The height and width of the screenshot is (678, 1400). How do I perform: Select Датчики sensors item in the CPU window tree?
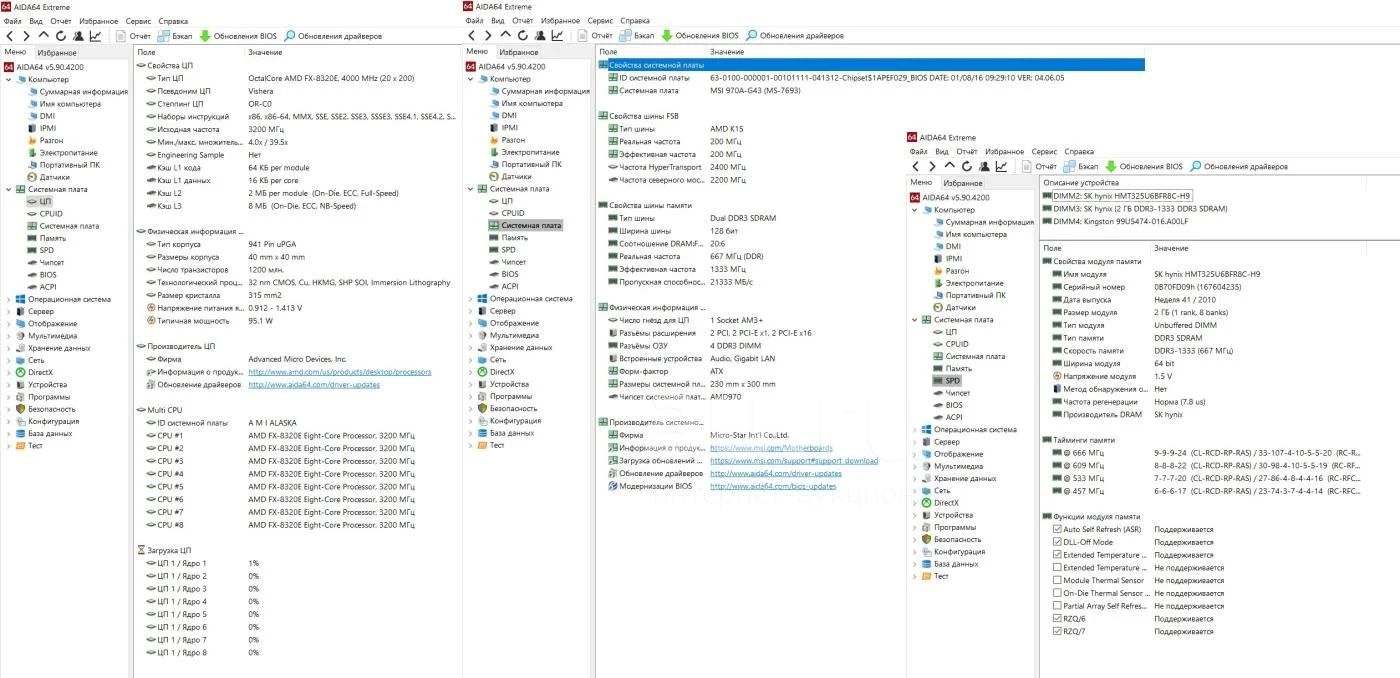pos(54,176)
